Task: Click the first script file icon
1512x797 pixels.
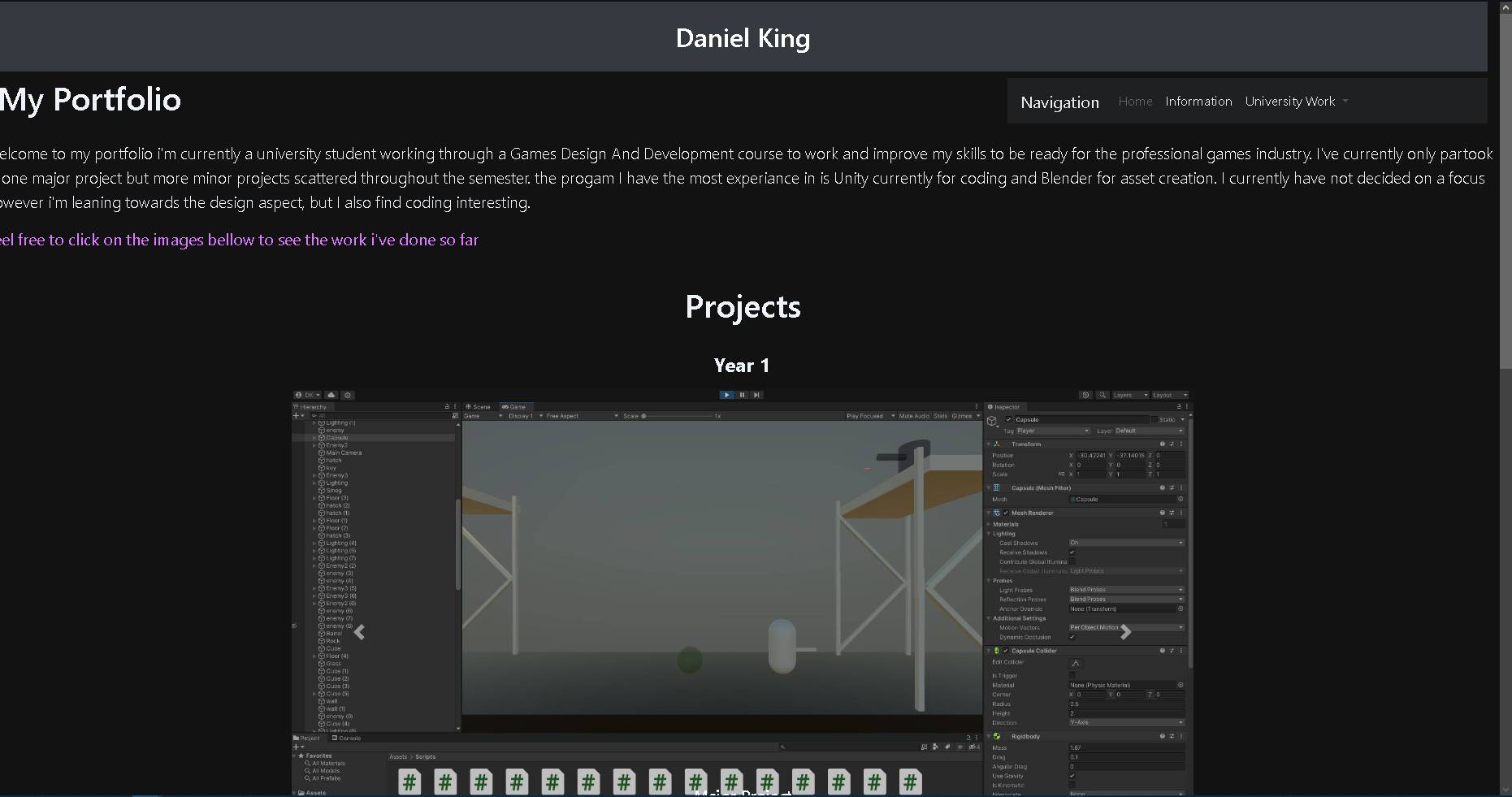Action: pyautogui.click(x=409, y=782)
